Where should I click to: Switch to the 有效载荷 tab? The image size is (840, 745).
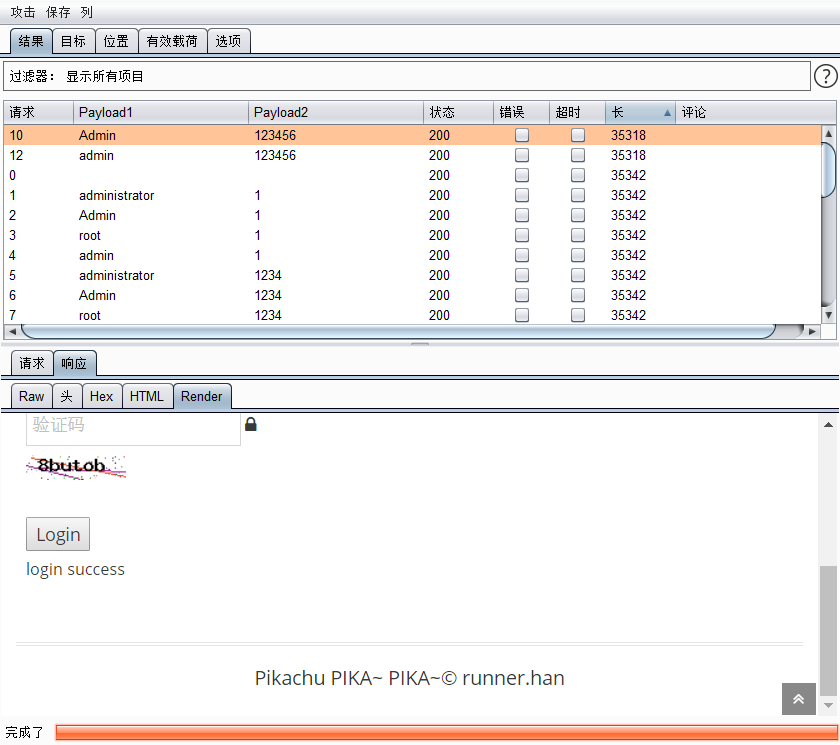point(171,41)
